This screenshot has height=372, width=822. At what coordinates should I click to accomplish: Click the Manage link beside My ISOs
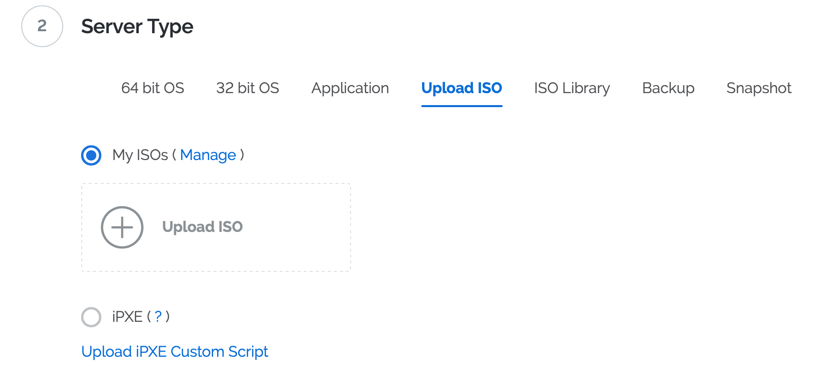(208, 155)
